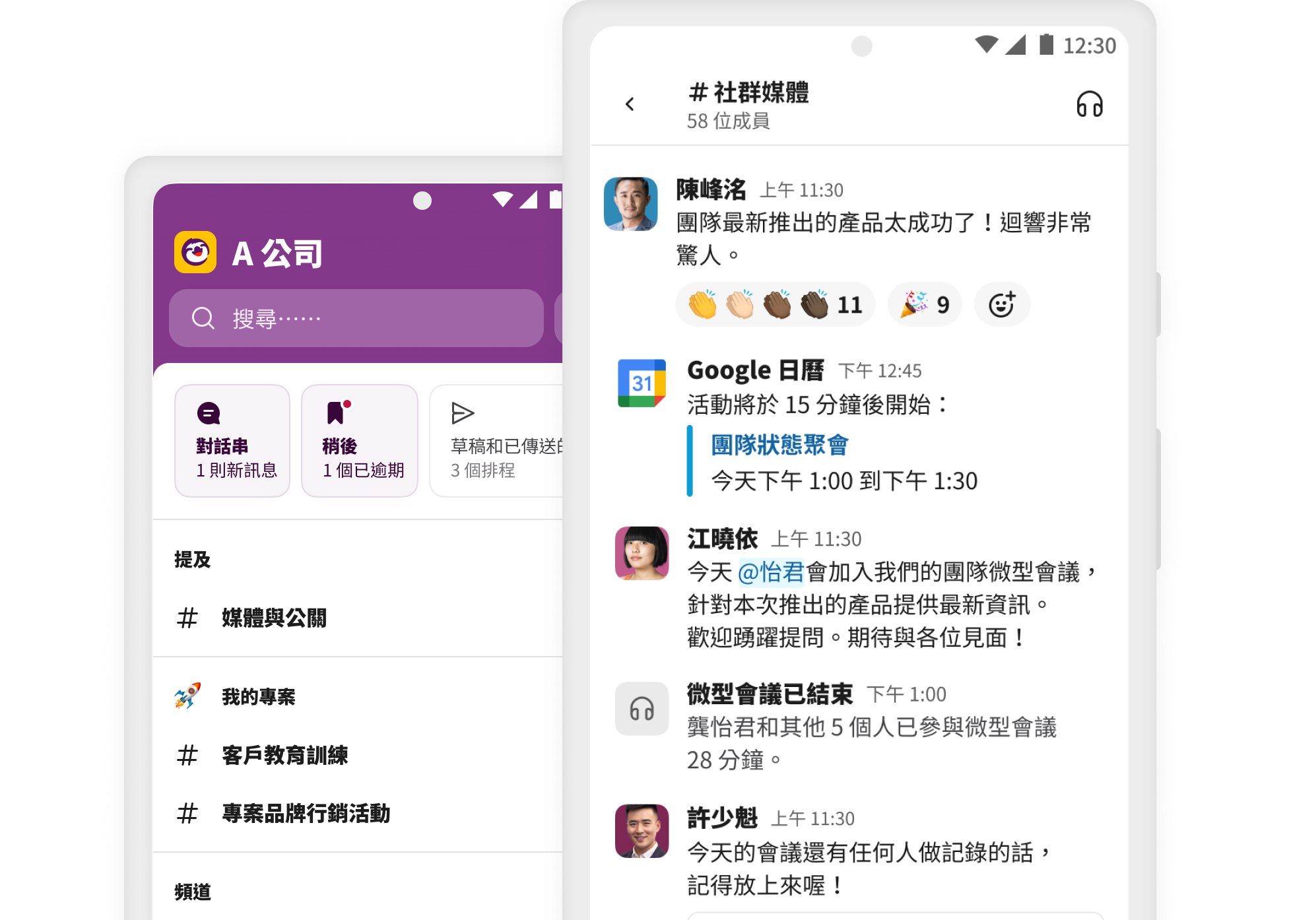Tap the @怡君 mention
The height and width of the screenshot is (920, 1316).
coord(773,573)
